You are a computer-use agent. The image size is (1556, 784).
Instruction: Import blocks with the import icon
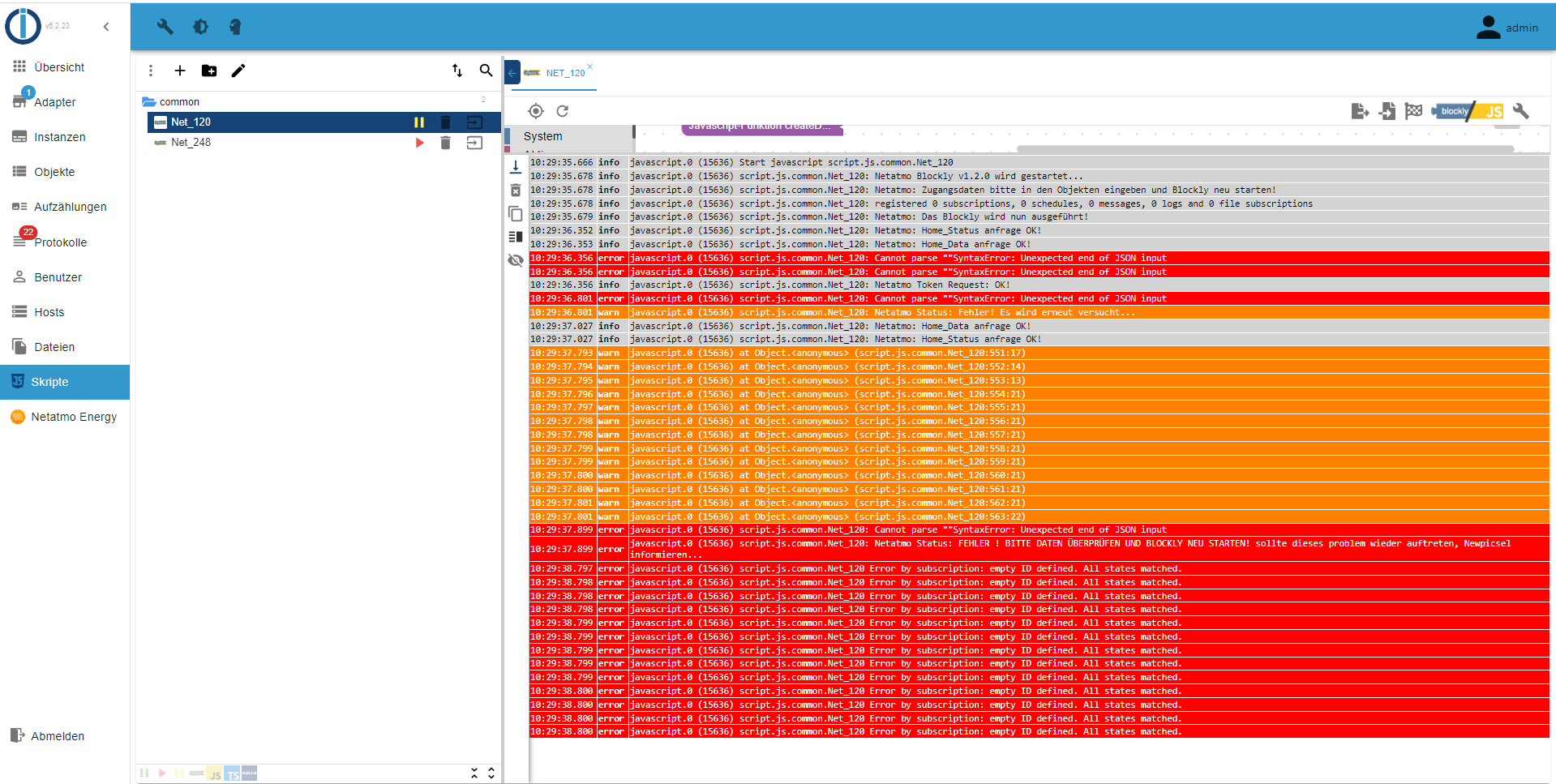[1387, 111]
